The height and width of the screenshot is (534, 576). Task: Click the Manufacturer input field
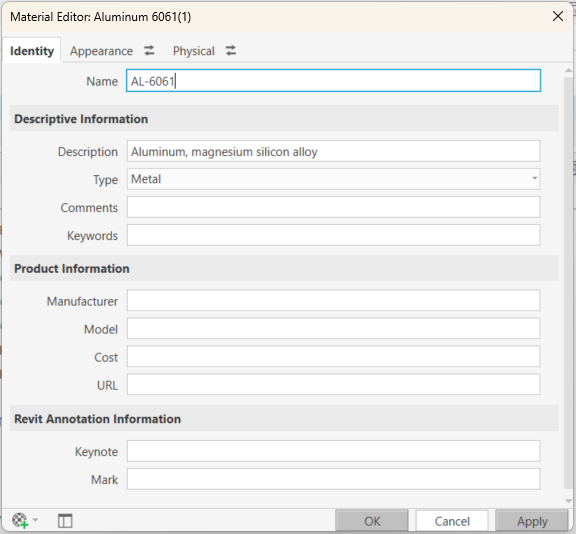click(x=334, y=300)
